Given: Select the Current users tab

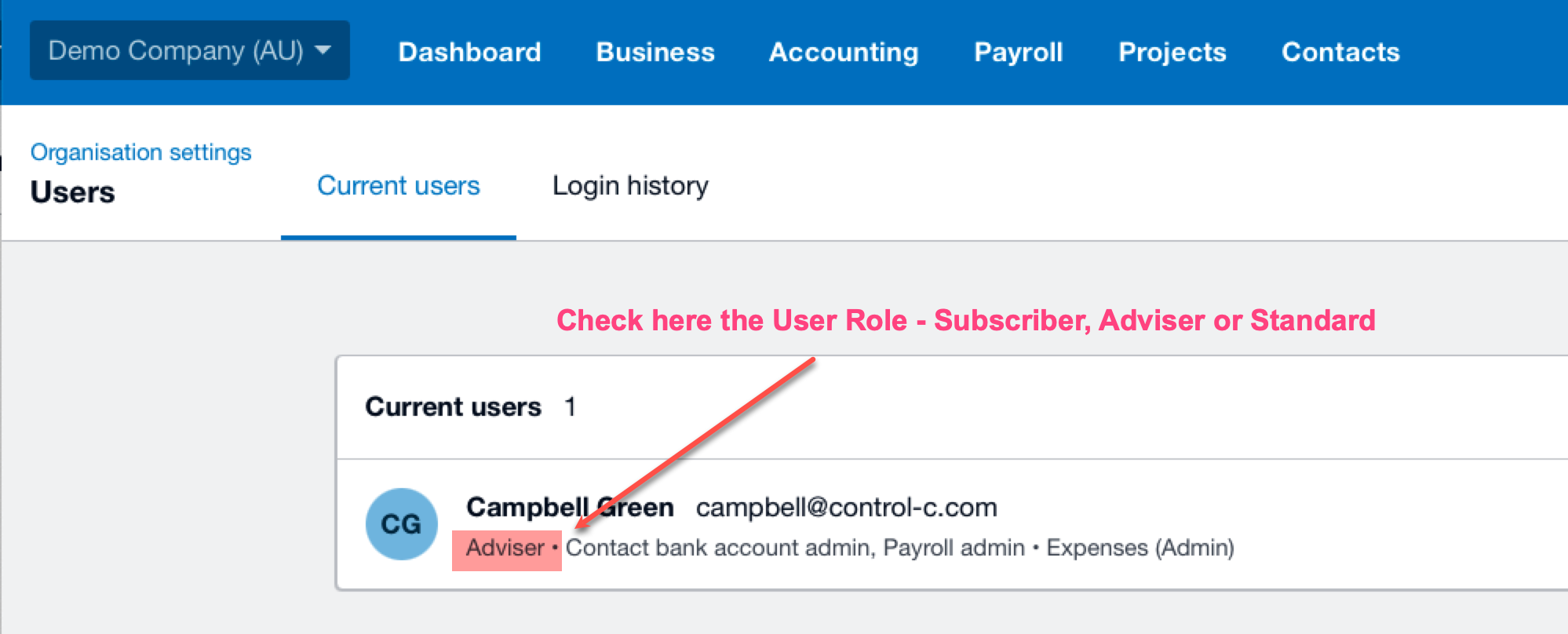Looking at the screenshot, I should (x=399, y=186).
